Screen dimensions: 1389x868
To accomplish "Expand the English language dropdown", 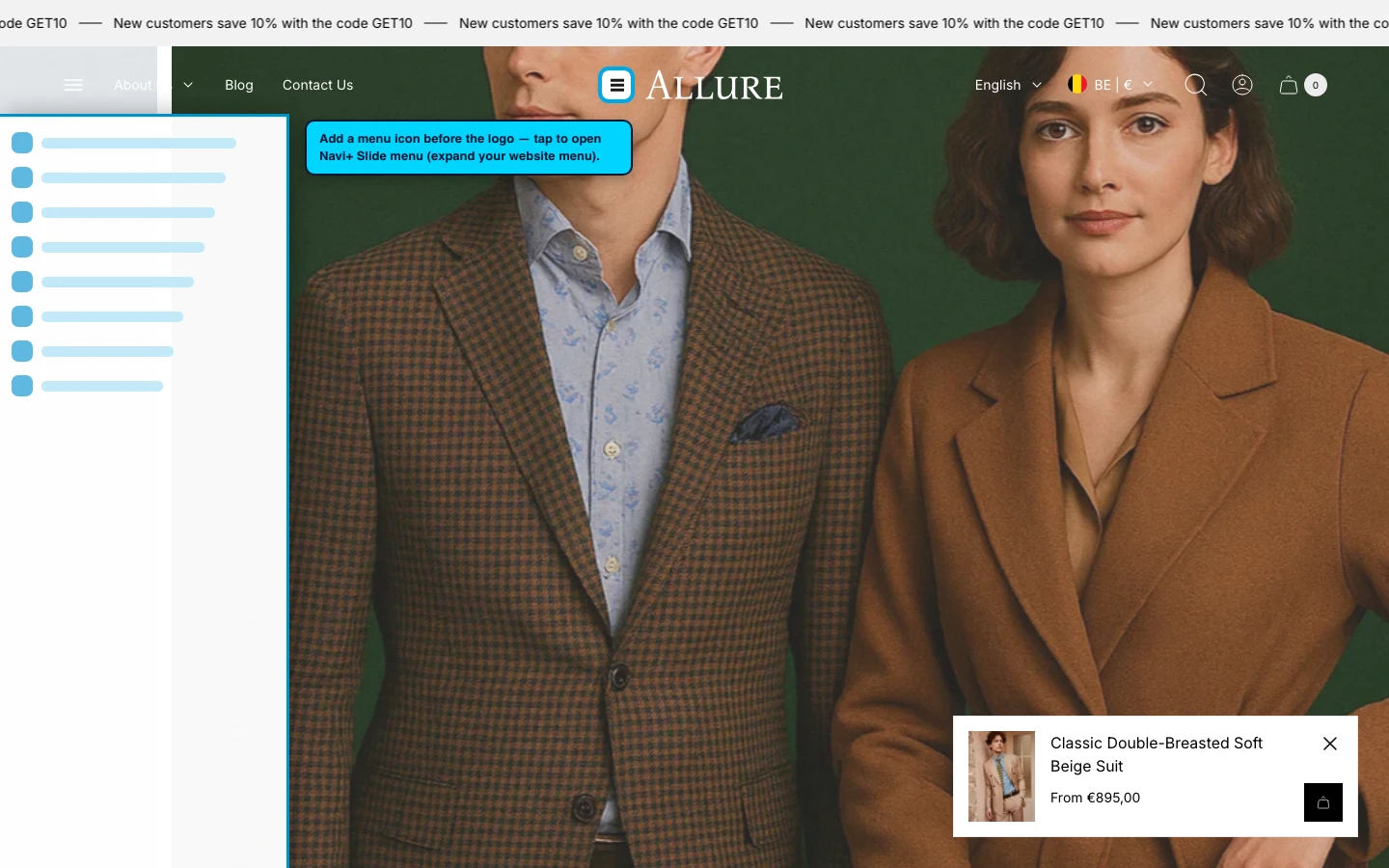I will (x=1008, y=85).
